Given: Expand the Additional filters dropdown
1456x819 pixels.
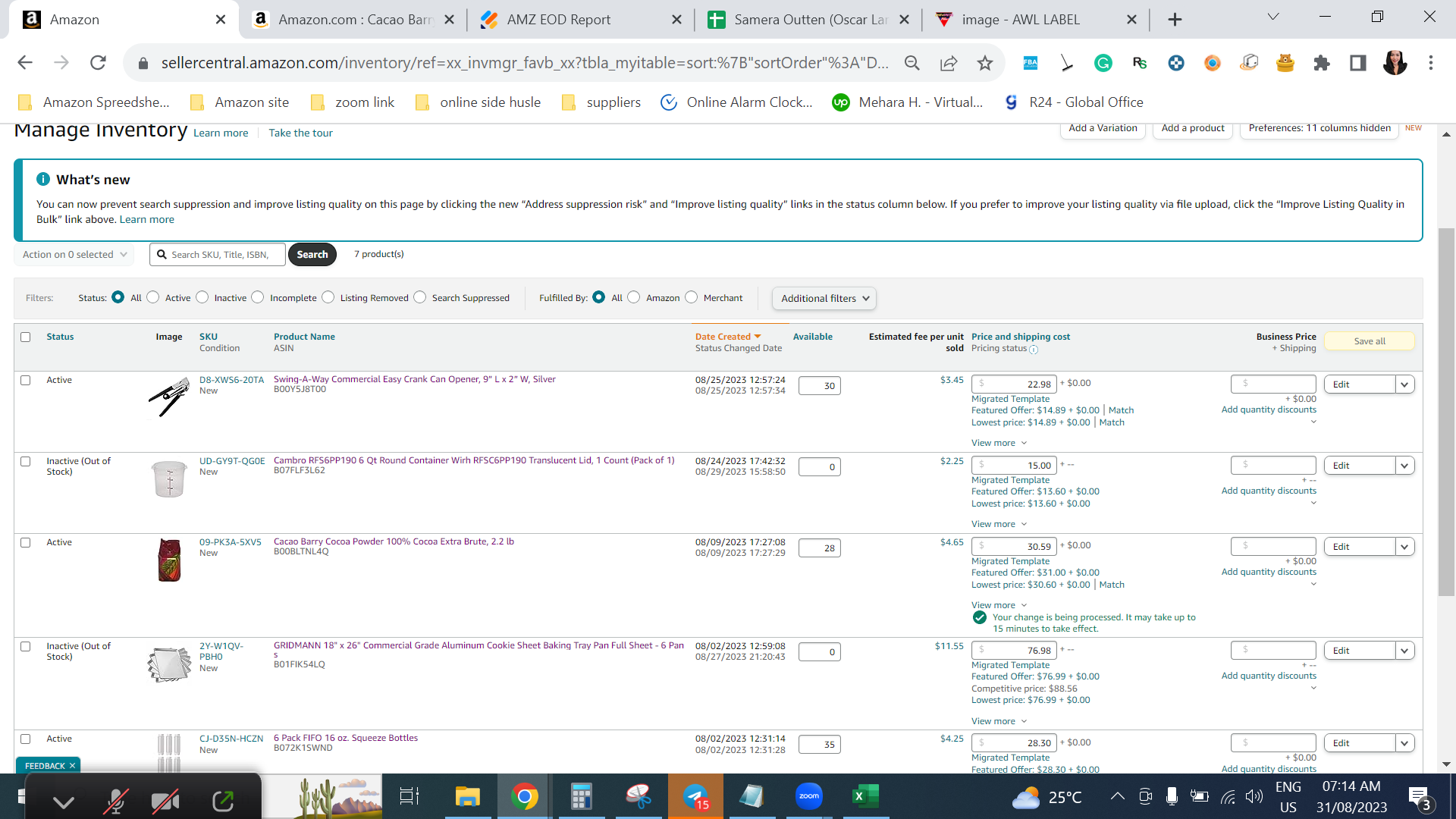Looking at the screenshot, I should tap(824, 299).
